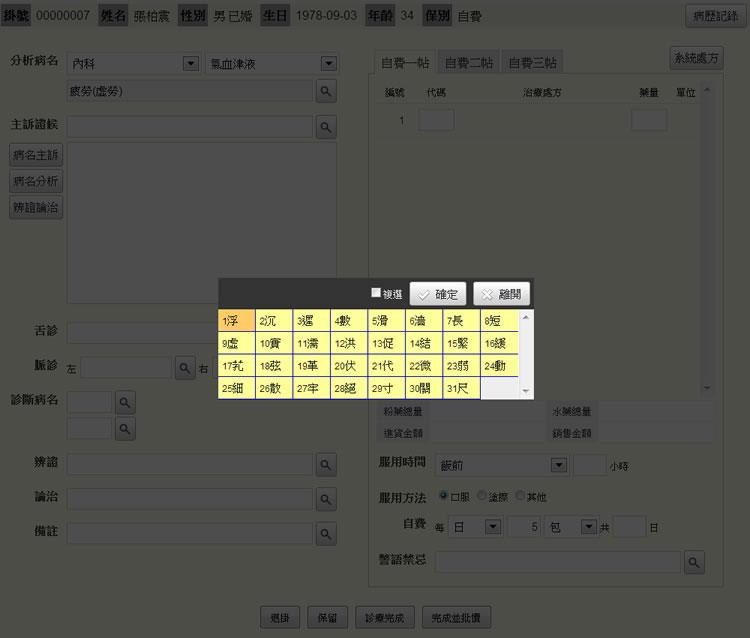Open search for 警語禁忌 field
Viewport: 750px width, 638px height.
pyautogui.click(x=695, y=561)
